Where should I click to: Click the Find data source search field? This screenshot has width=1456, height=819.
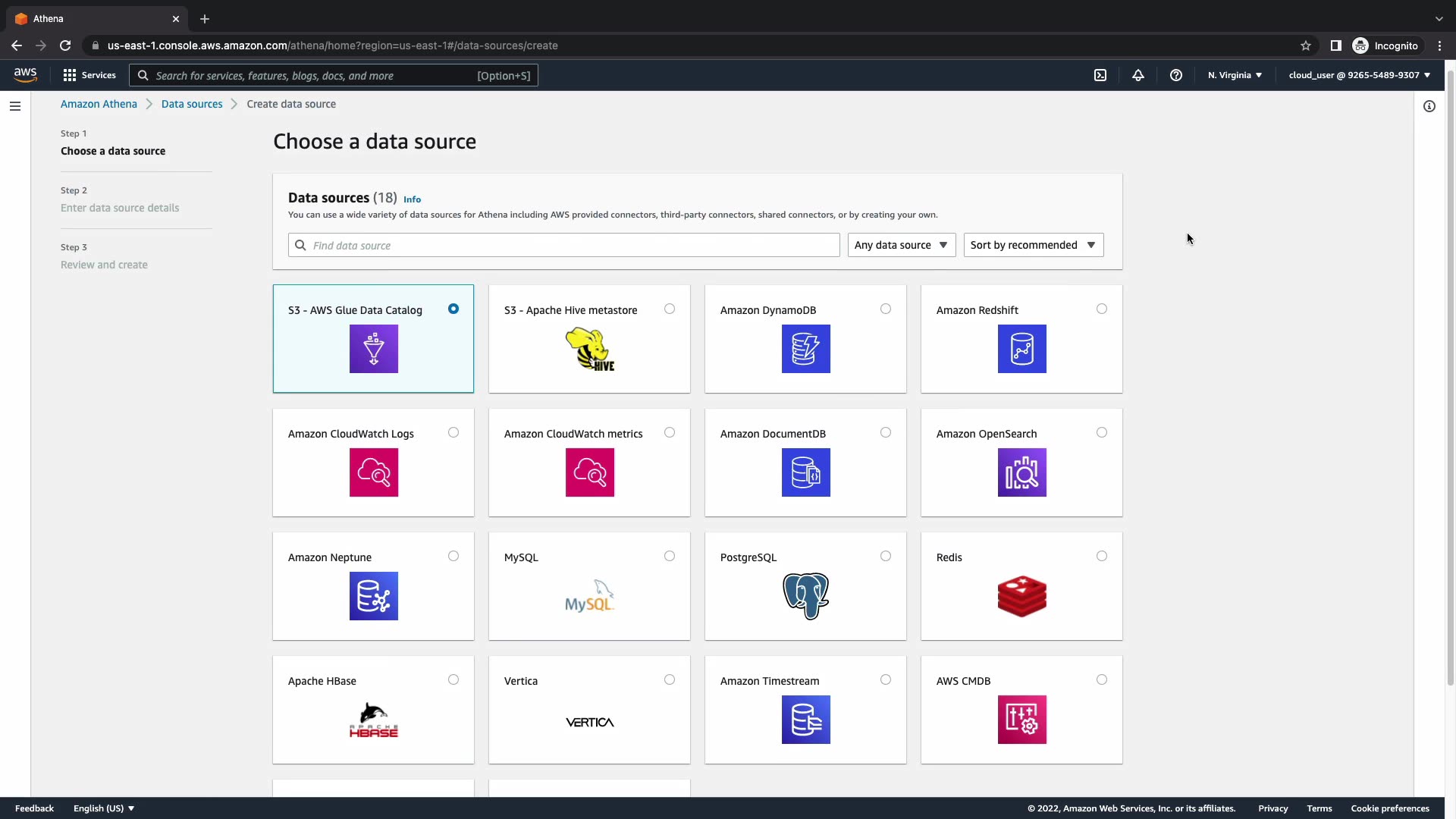[564, 245]
